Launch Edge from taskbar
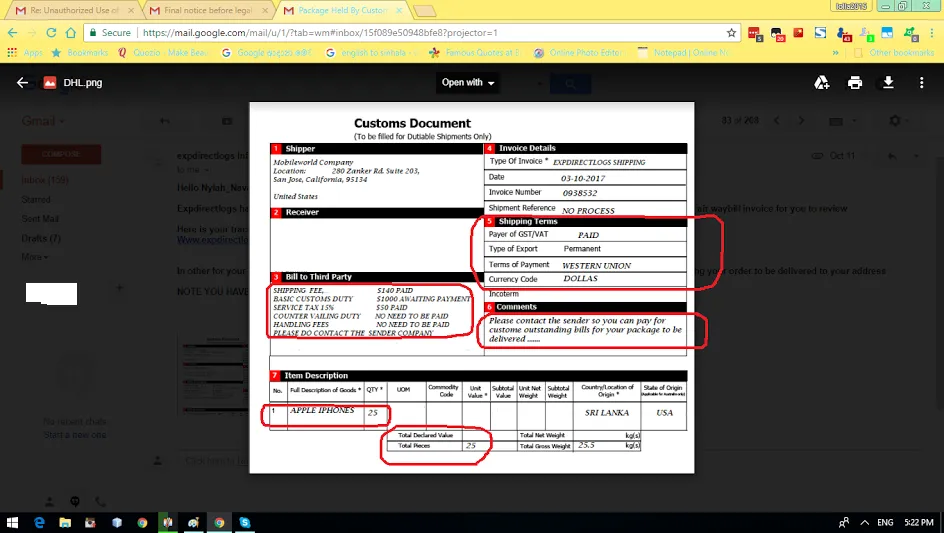The image size is (944, 533). pos(39,522)
